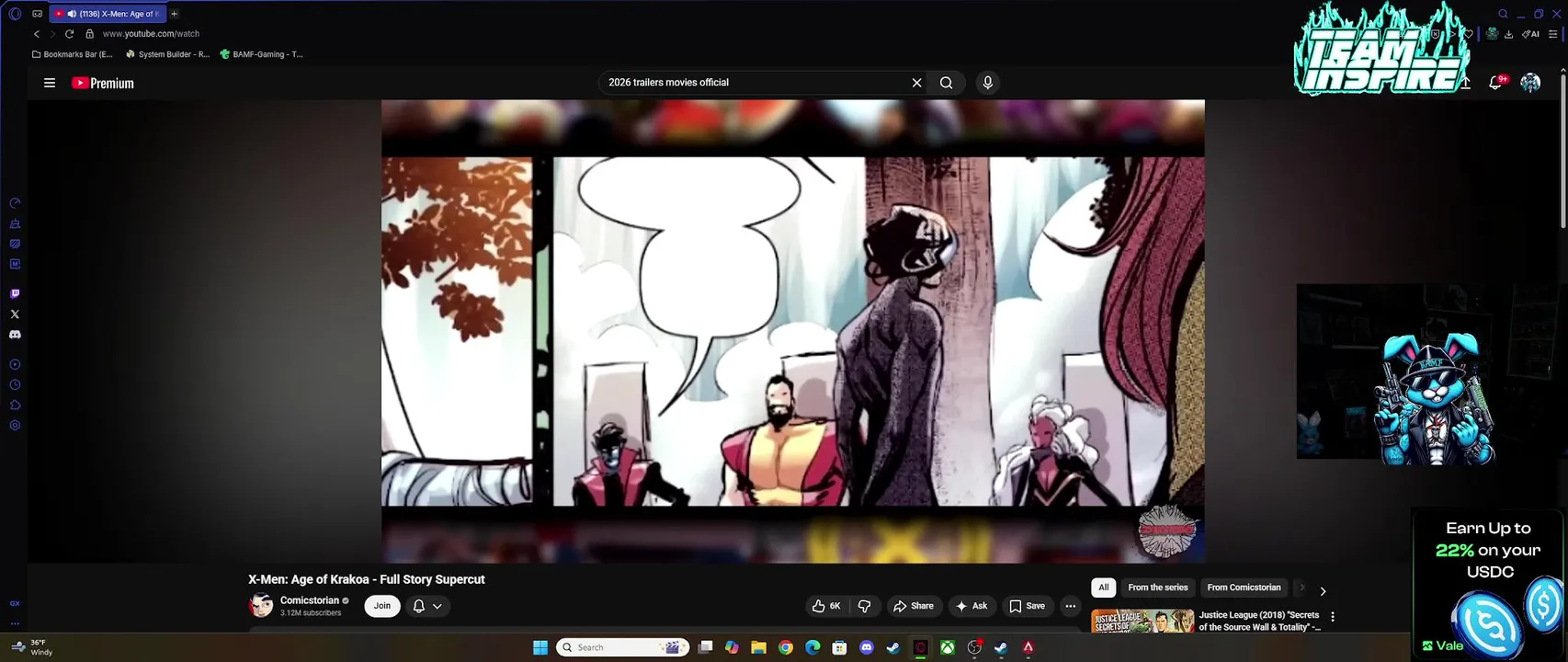Switch to the X-Men YouTube browser tab

[108, 14]
